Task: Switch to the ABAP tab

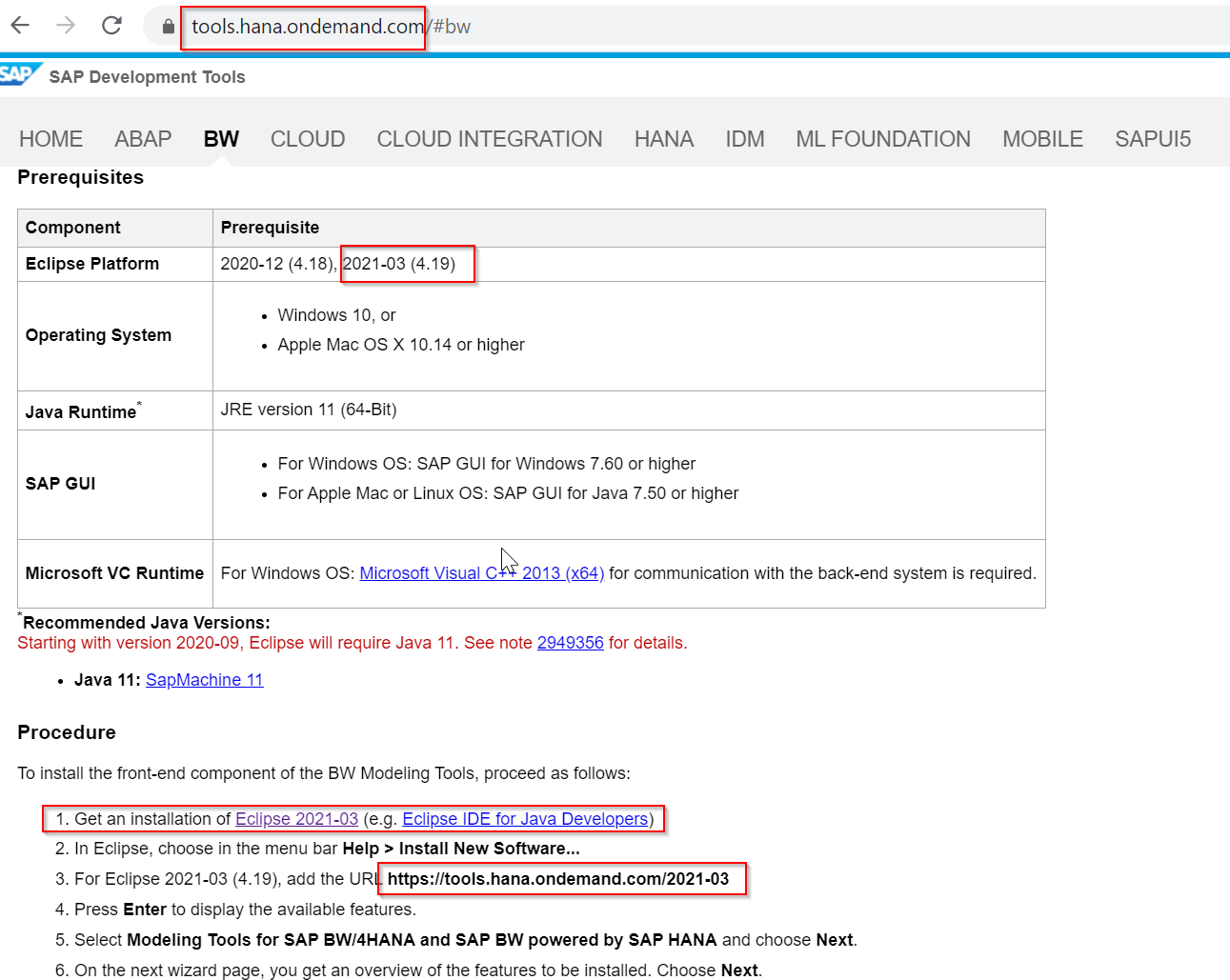Action: tap(143, 138)
